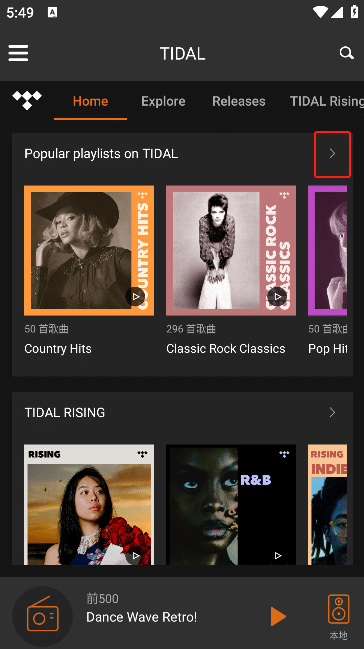Open the Pop Hits playlist cover
The width and height of the screenshot is (364, 649).
328,250
